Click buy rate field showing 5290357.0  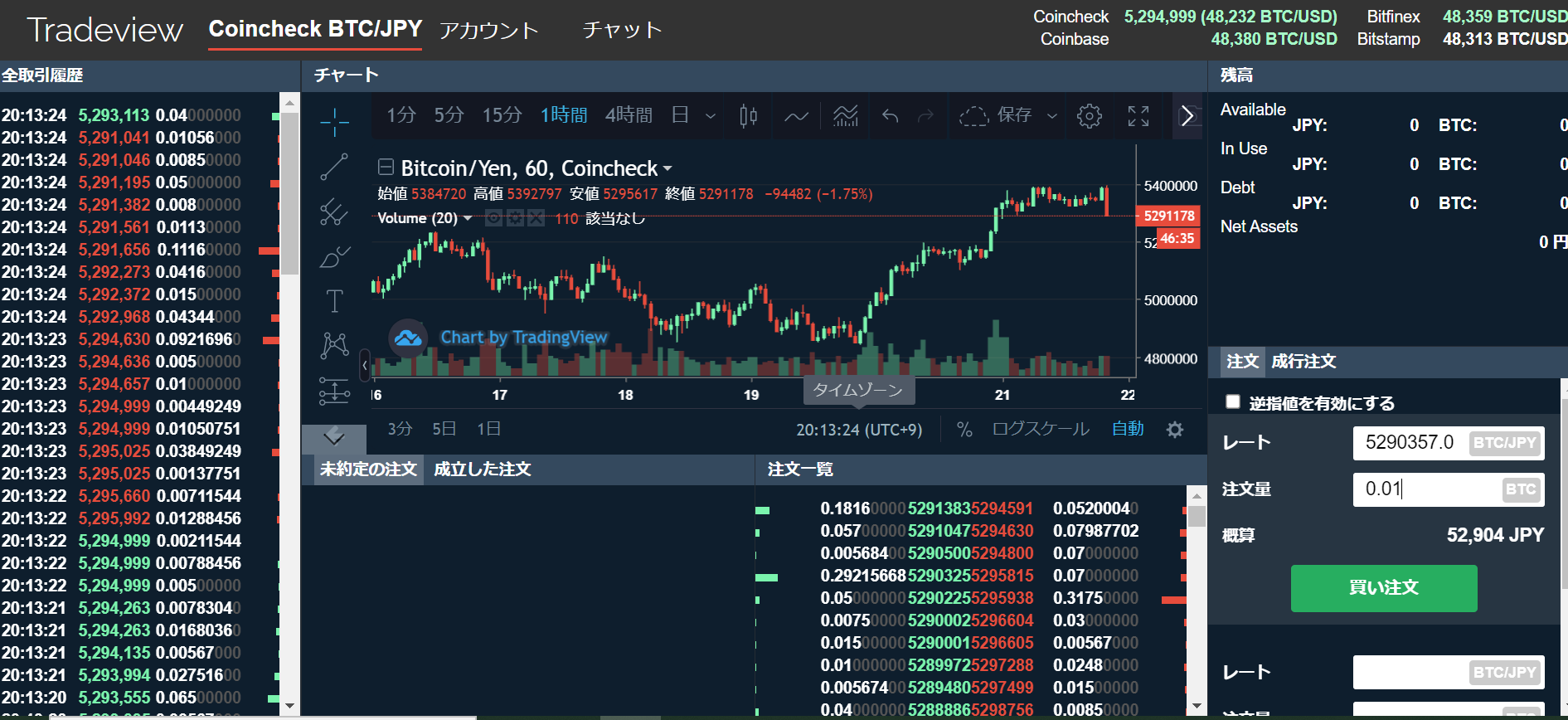1449,443
